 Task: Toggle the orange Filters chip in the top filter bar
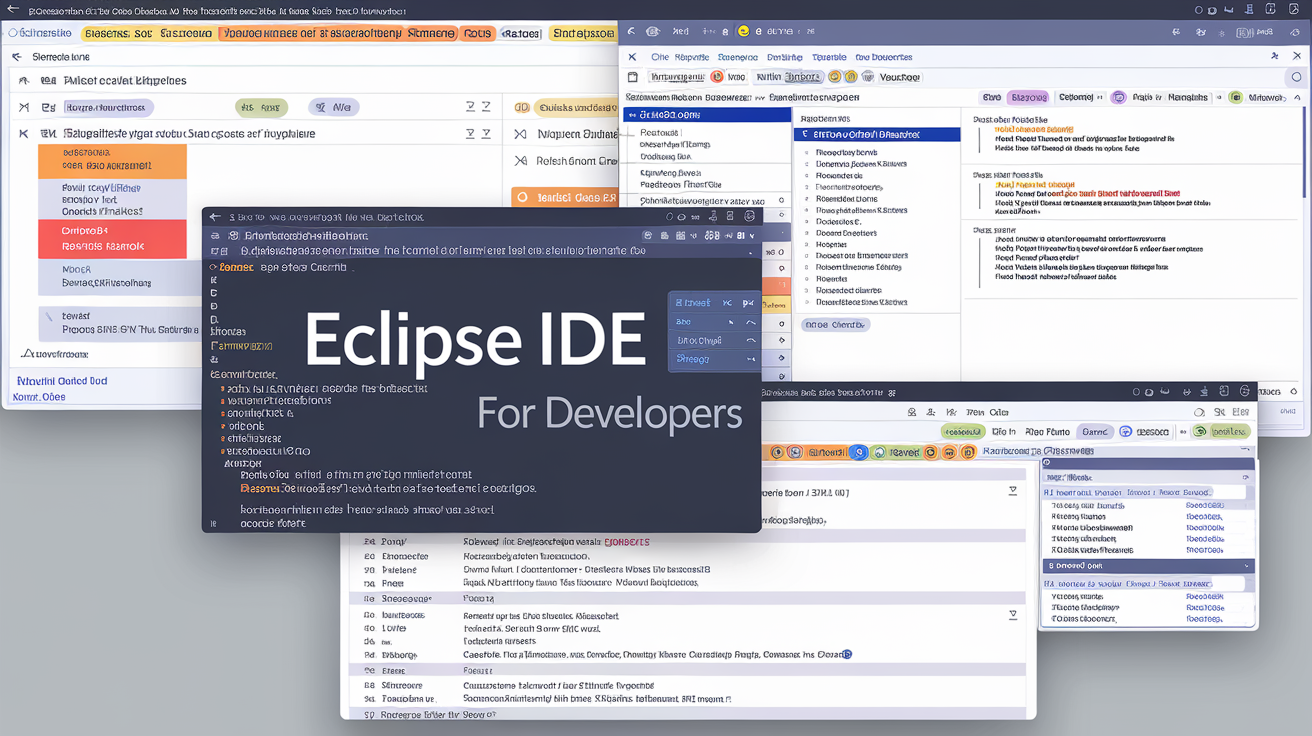coord(478,33)
